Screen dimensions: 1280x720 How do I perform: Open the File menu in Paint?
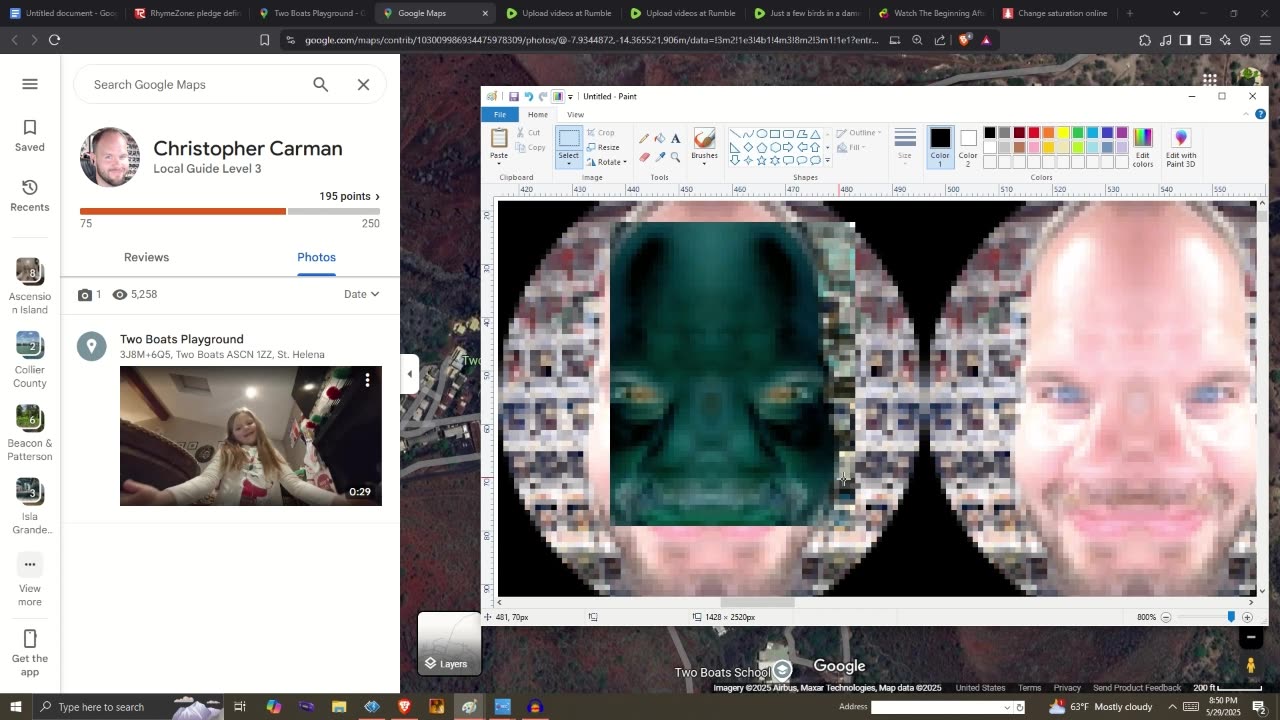499,115
